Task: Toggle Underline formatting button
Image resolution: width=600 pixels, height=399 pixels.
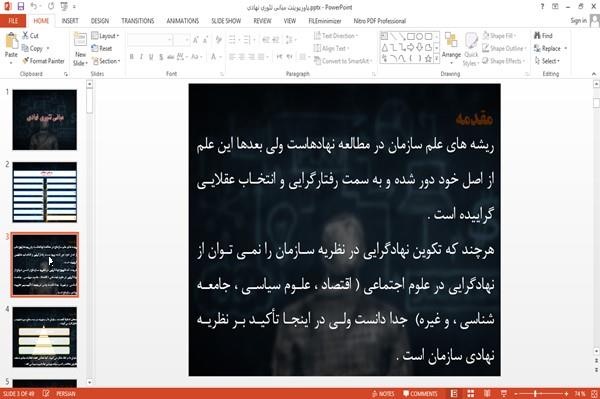Action: point(151,57)
